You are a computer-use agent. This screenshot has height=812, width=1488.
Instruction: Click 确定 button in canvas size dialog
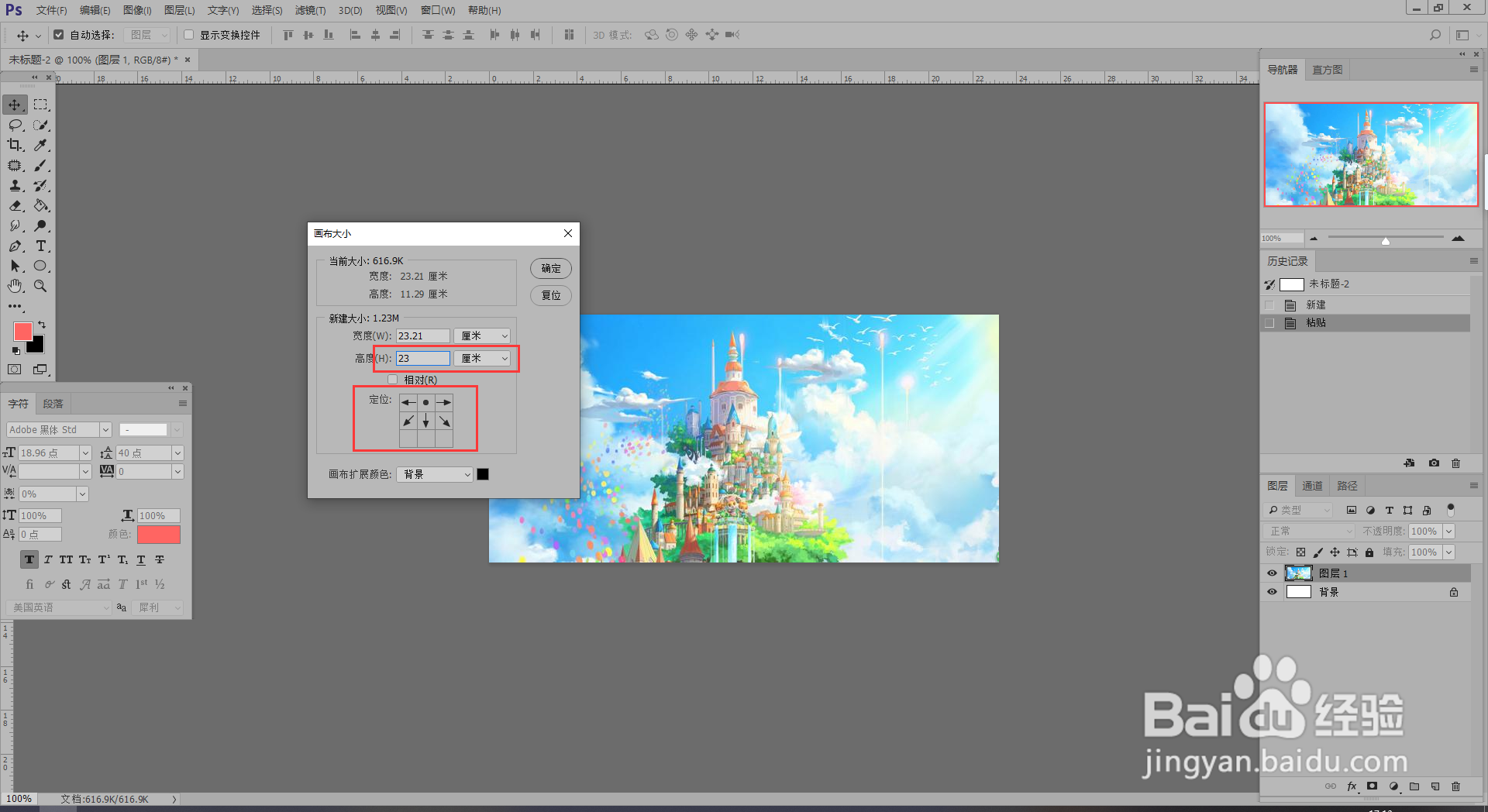click(x=551, y=268)
